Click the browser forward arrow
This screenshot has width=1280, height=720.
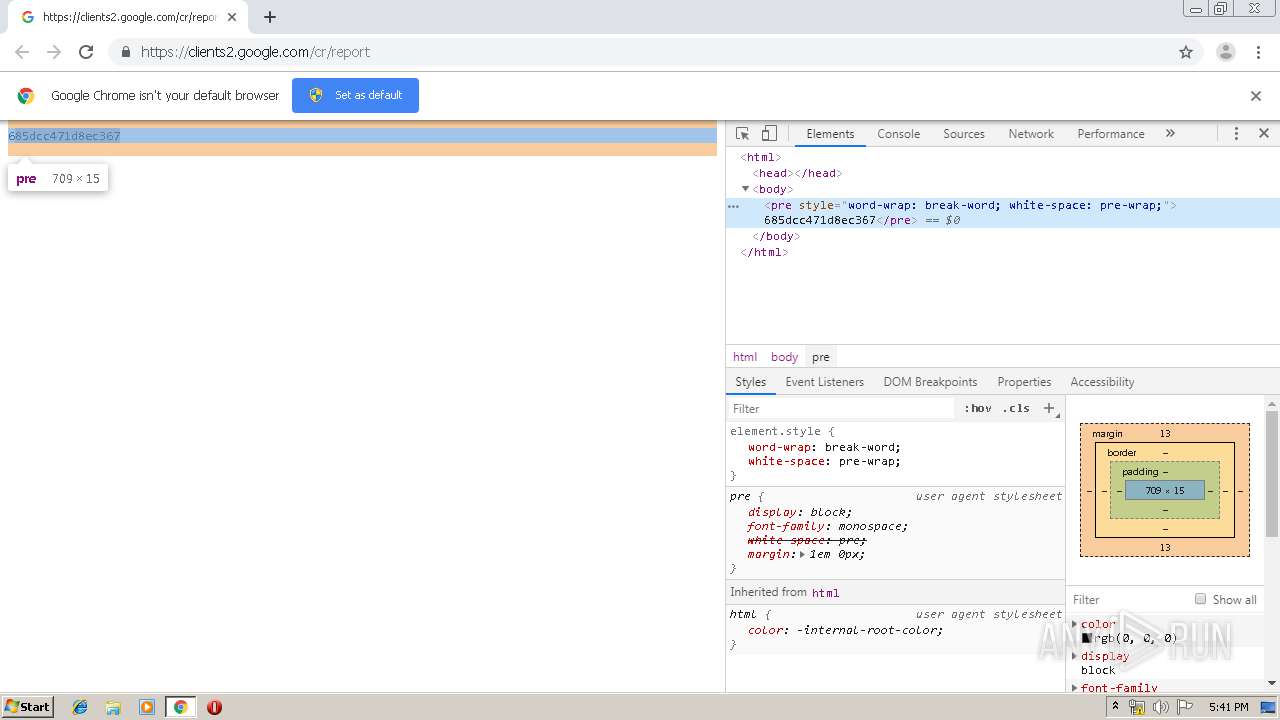coord(54,52)
